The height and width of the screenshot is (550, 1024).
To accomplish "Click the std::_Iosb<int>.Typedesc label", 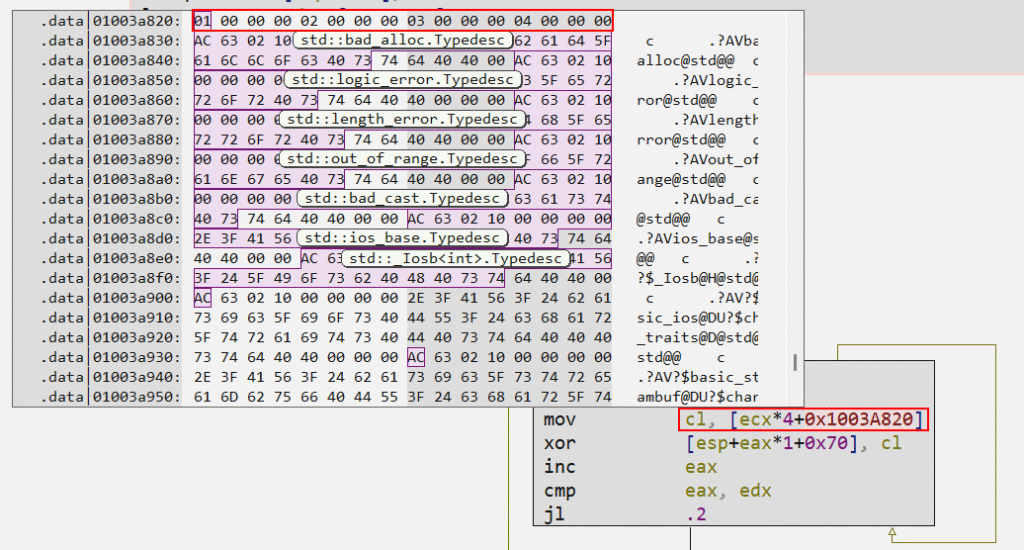I will [x=455, y=258].
